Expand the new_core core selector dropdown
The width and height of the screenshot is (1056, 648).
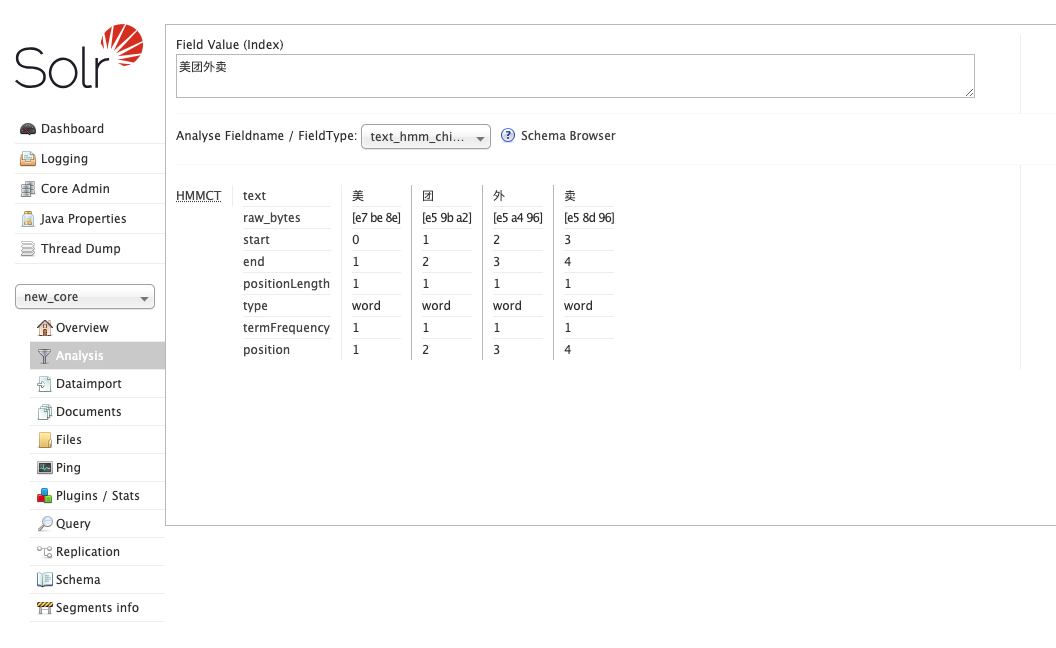tap(85, 297)
